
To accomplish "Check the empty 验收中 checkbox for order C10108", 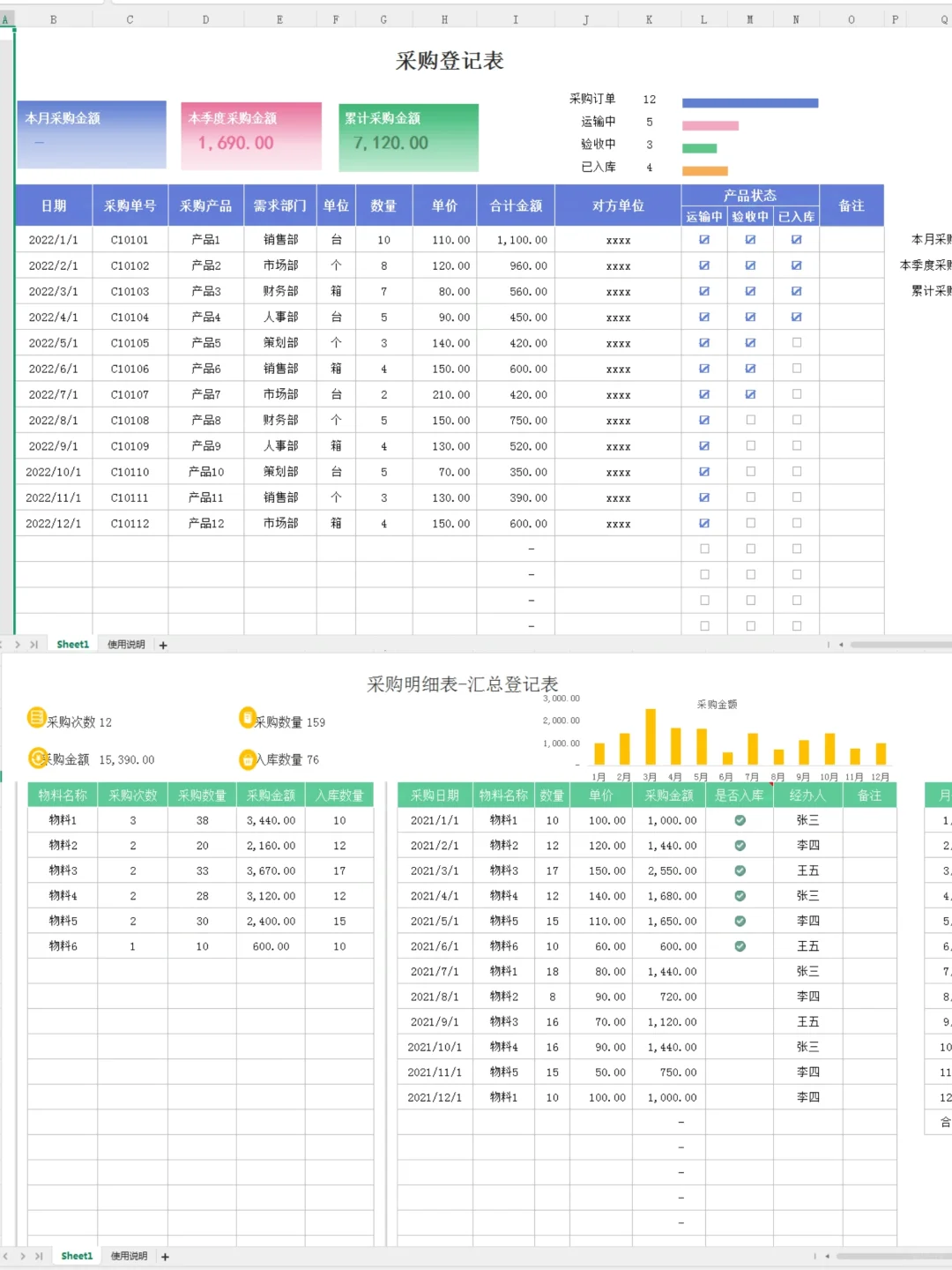I will coord(750,420).
